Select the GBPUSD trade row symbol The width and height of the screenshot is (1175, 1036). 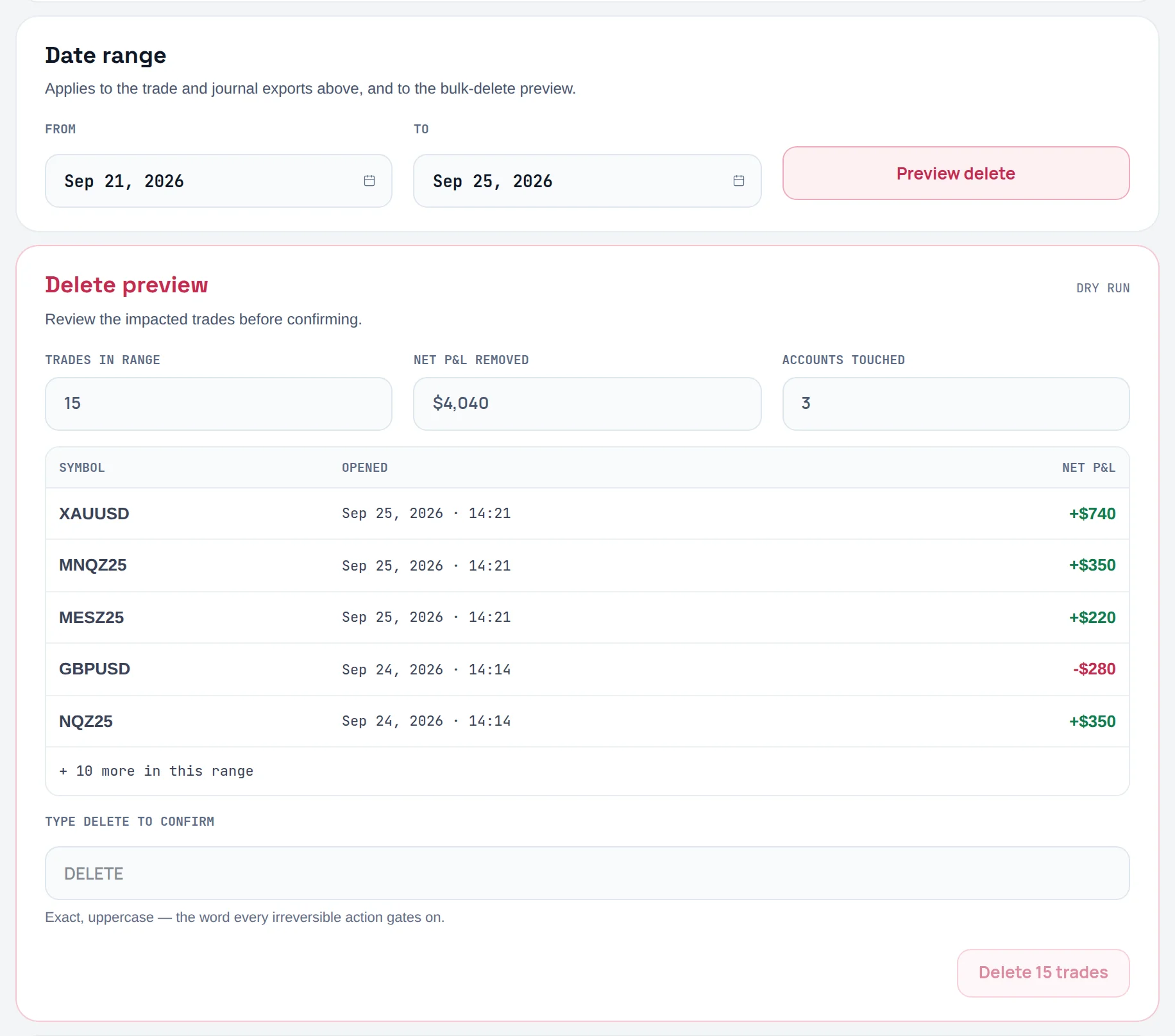coord(95,669)
